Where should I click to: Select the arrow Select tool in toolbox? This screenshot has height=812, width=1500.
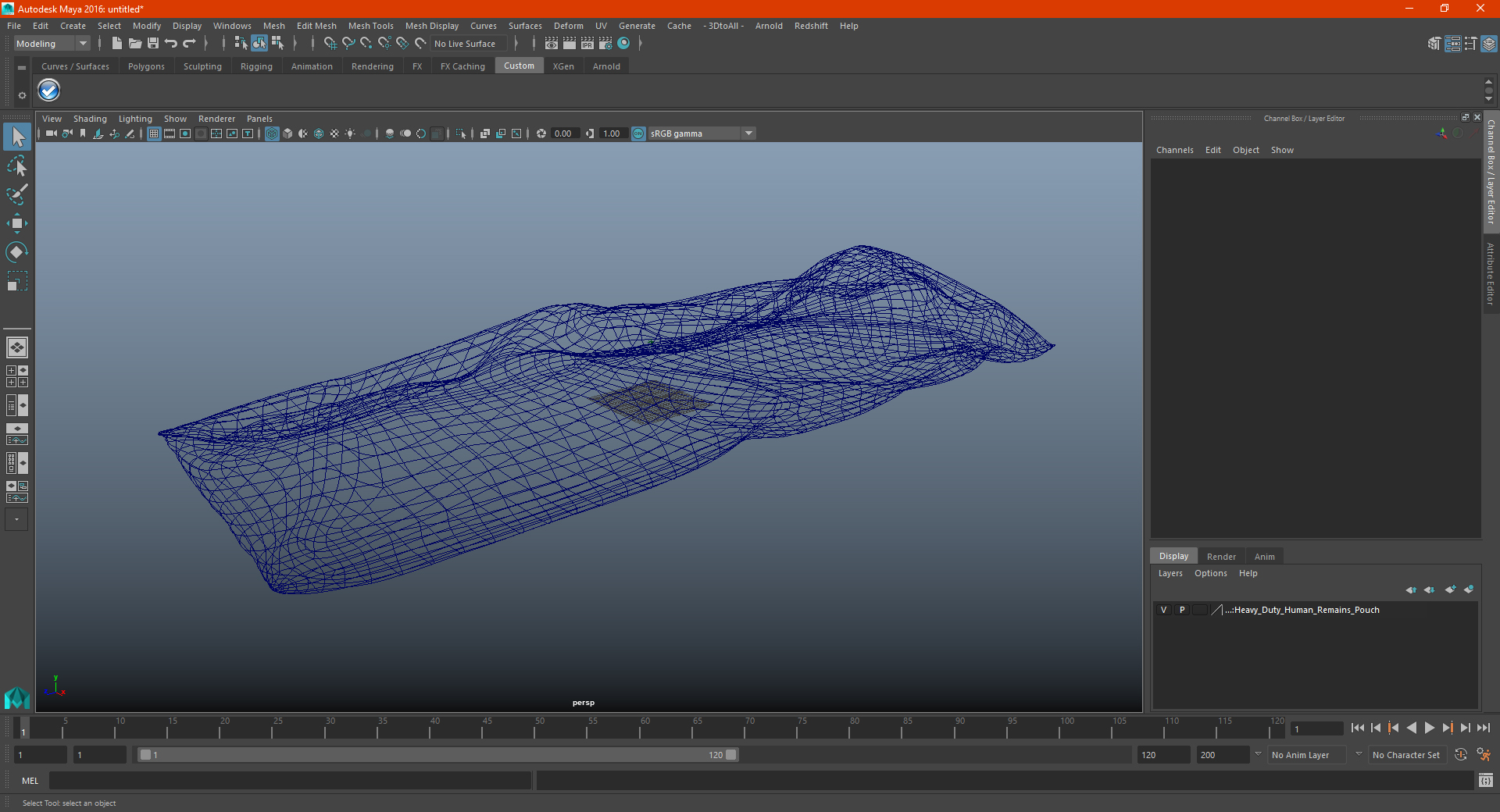pyautogui.click(x=17, y=137)
